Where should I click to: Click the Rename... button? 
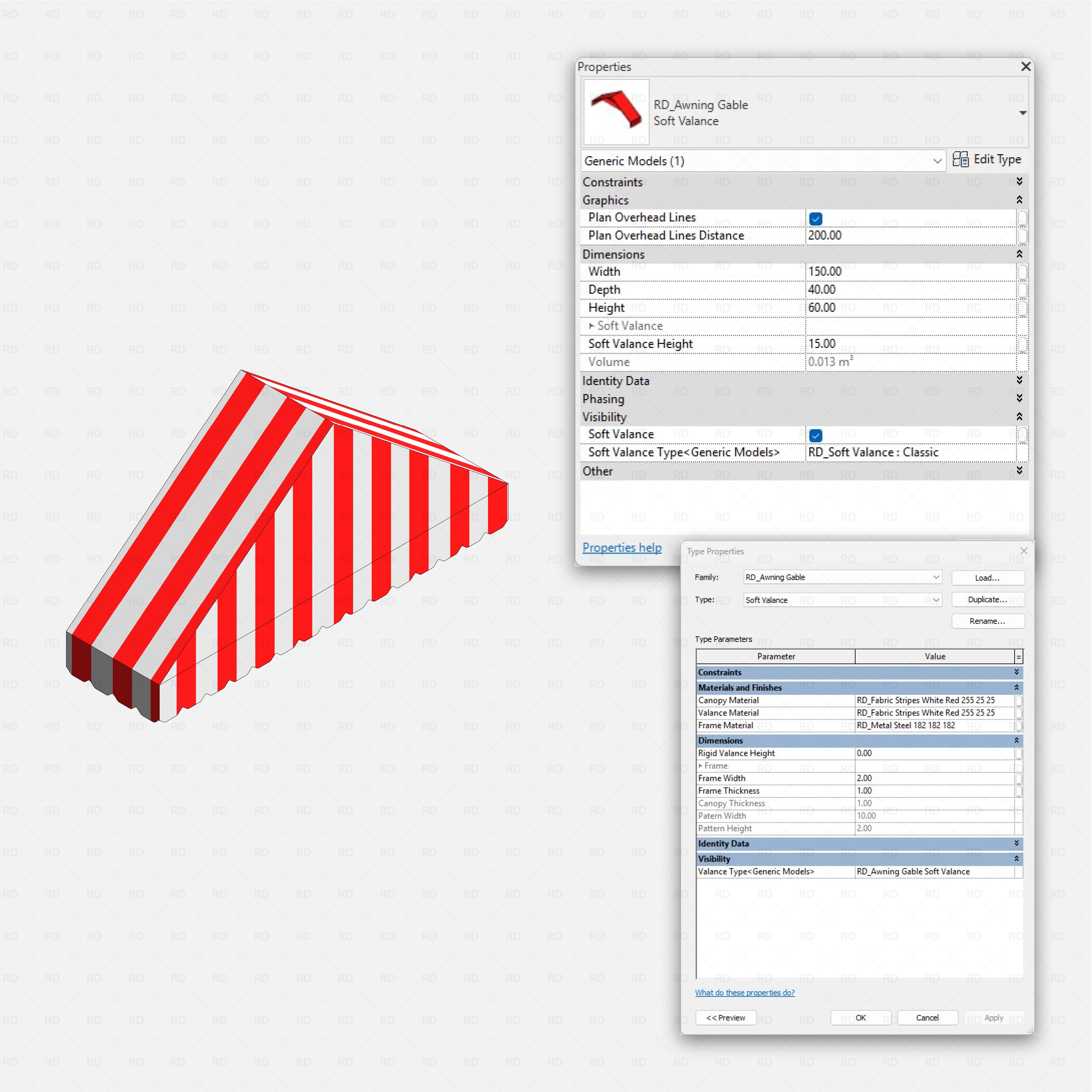[x=988, y=621]
